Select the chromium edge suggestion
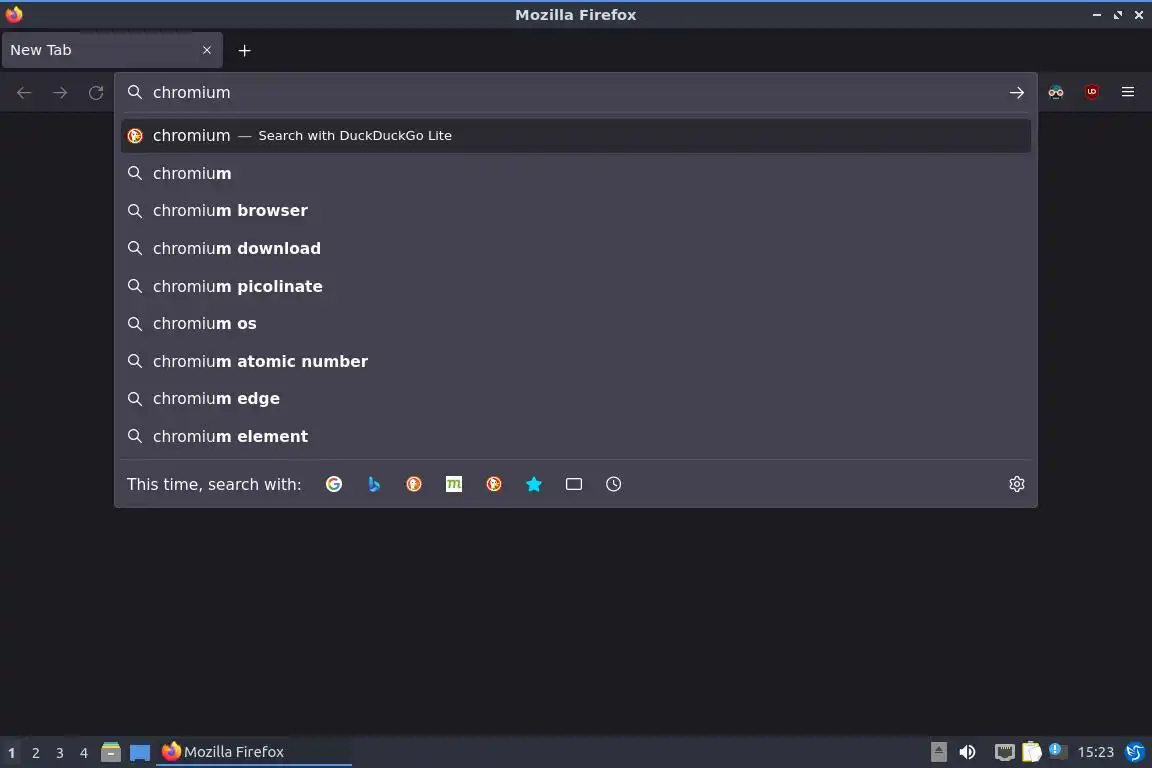Image resolution: width=1152 pixels, height=768 pixels. pyautogui.click(x=576, y=399)
